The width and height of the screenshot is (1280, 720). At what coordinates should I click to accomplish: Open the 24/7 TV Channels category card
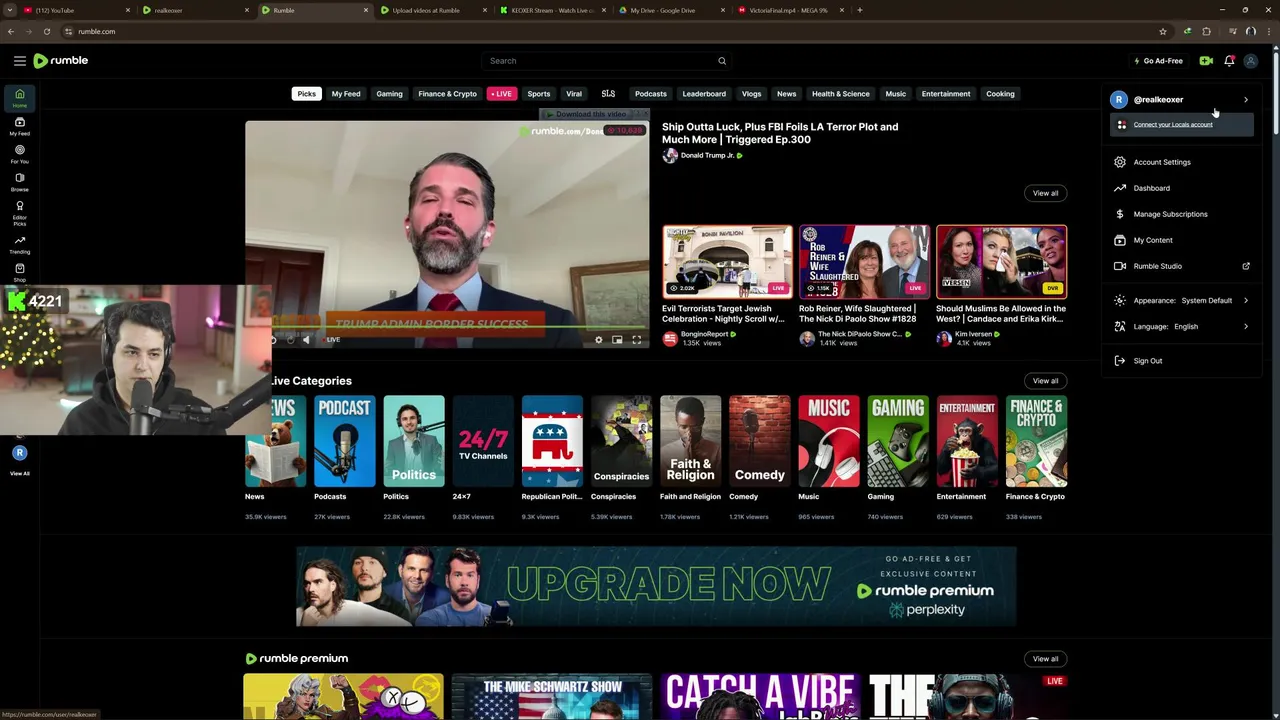483,441
